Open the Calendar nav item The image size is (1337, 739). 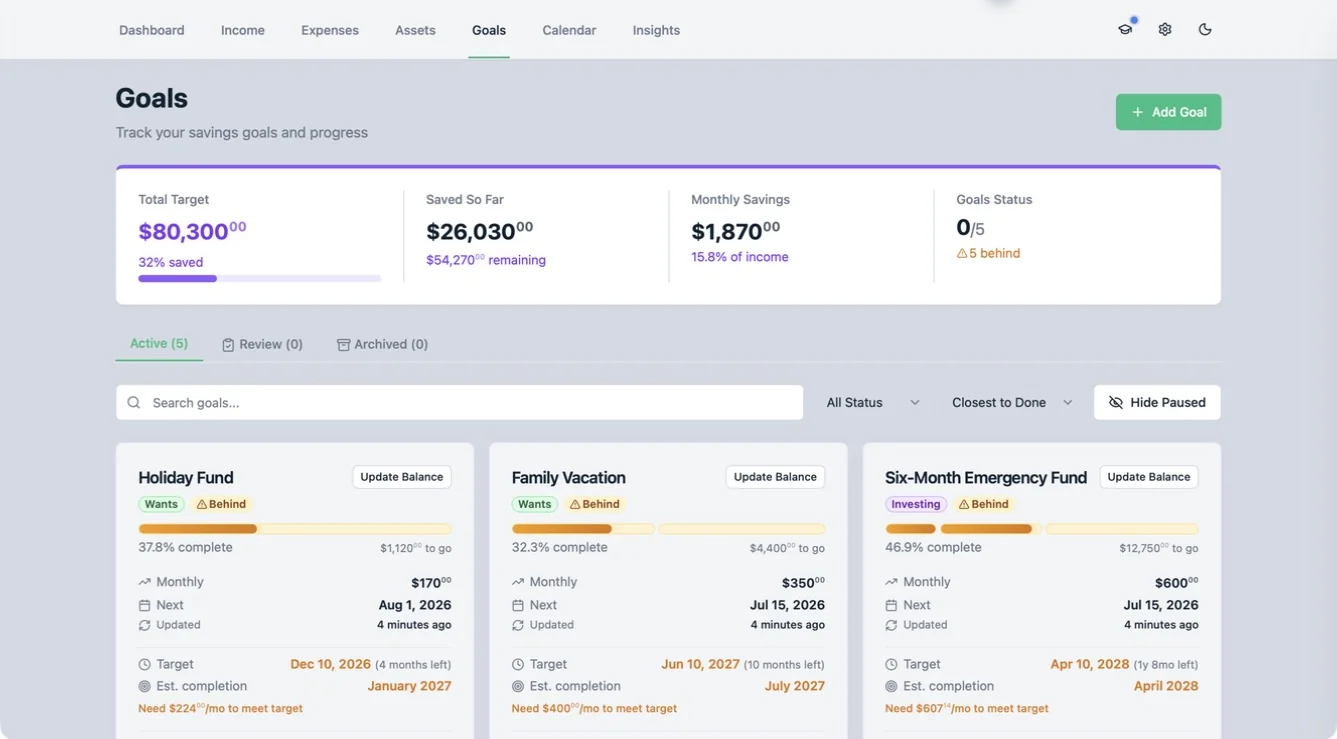(x=569, y=30)
